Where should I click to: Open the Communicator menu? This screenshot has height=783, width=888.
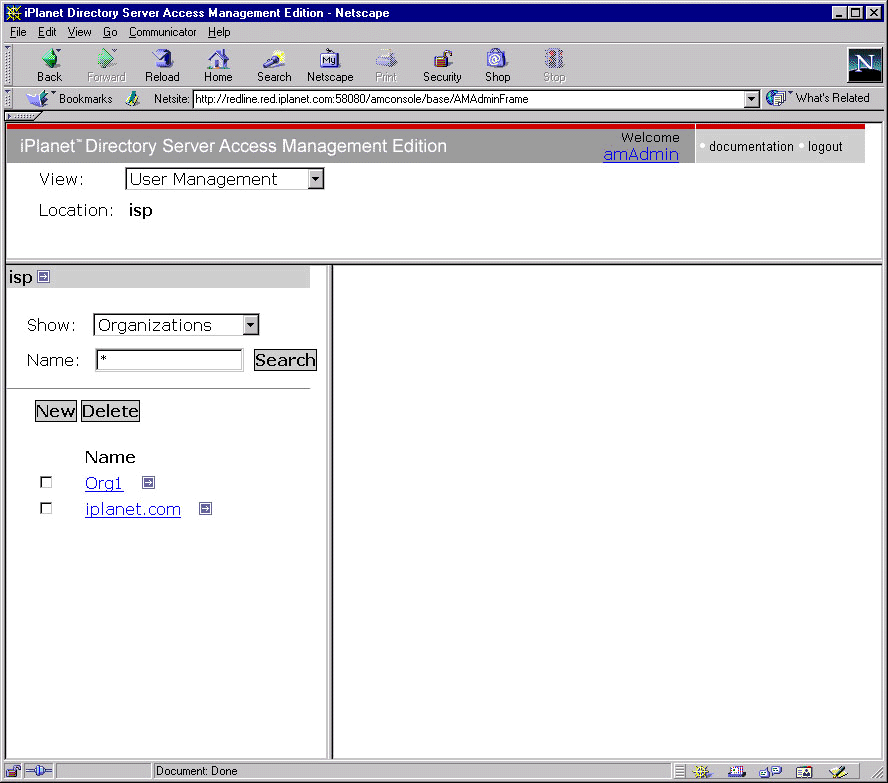click(163, 32)
